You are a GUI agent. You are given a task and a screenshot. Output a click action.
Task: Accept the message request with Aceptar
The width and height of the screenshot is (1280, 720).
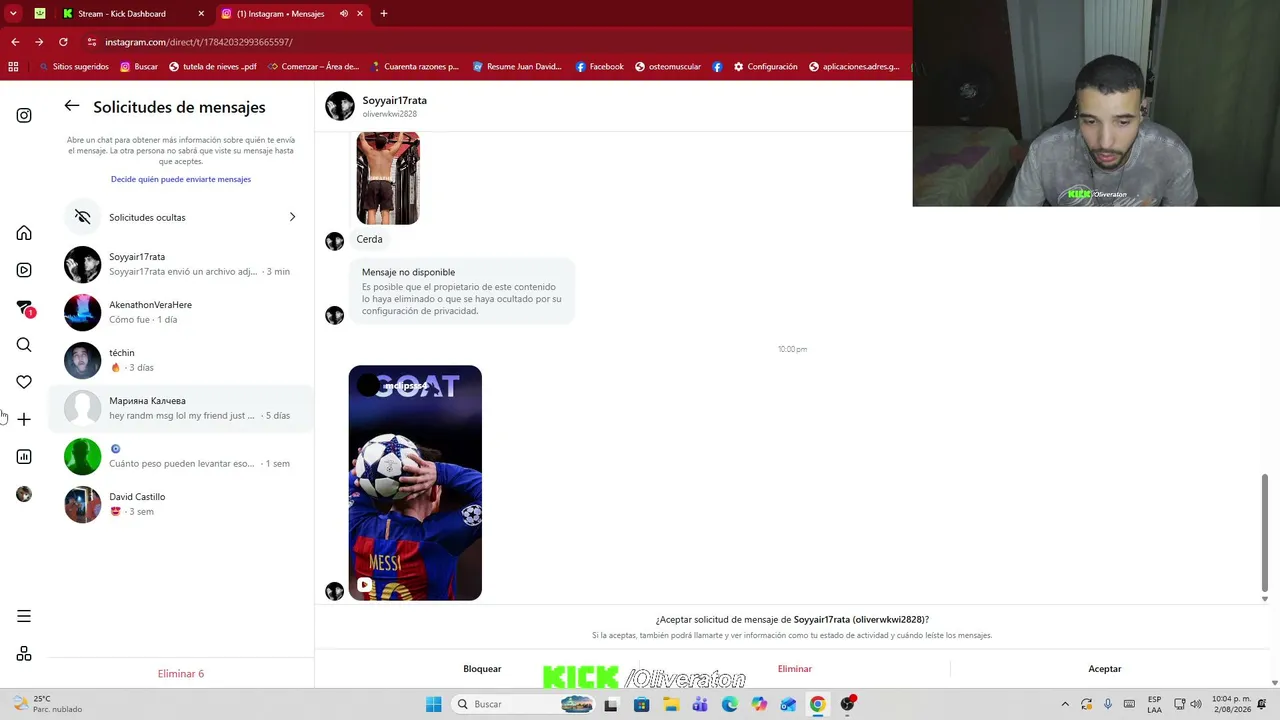[x=1105, y=669]
